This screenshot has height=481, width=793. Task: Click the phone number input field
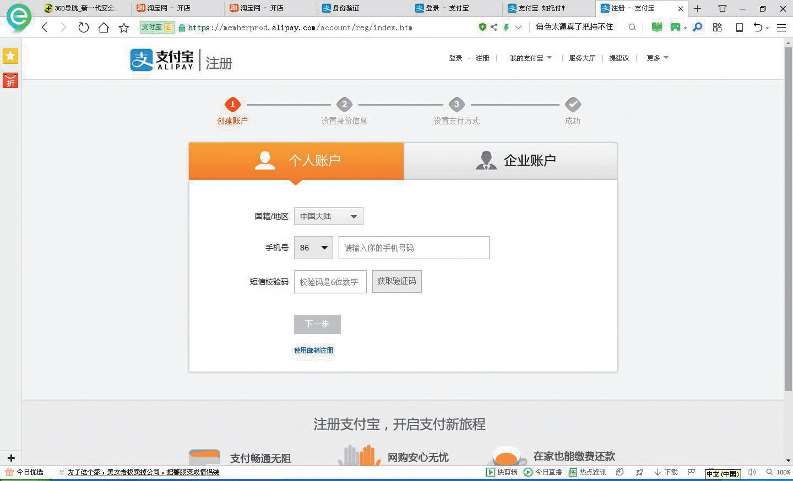pyautogui.click(x=414, y=248)
